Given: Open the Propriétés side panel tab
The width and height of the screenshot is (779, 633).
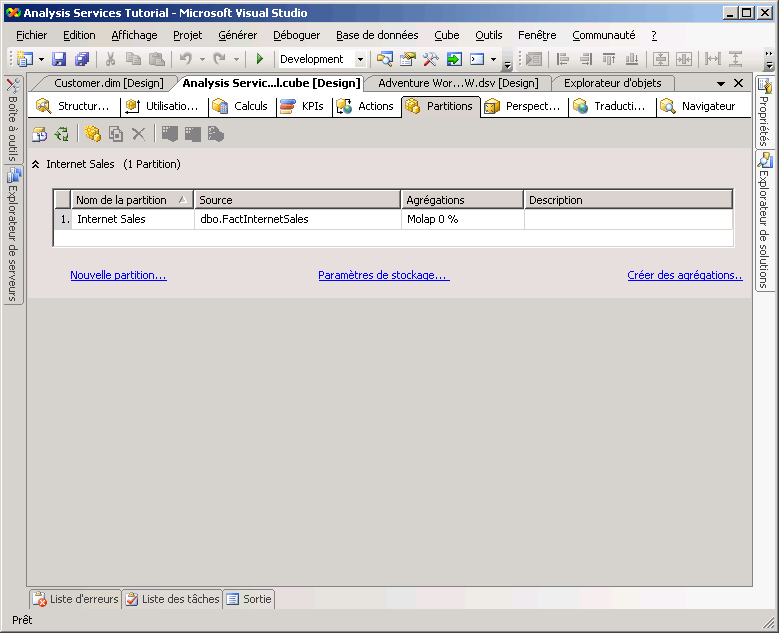Looking at the screenshot, I should point(765,113).
